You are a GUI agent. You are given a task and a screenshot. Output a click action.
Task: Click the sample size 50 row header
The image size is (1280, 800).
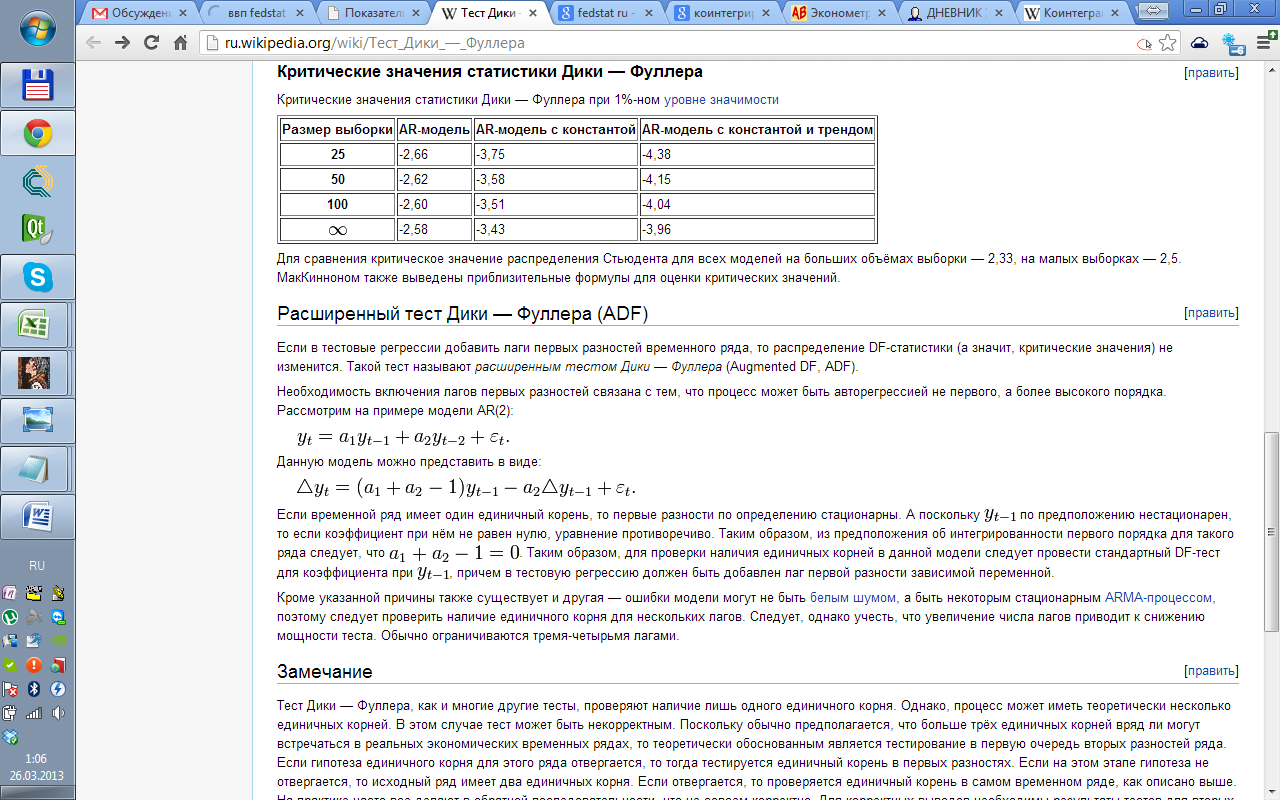337,179
